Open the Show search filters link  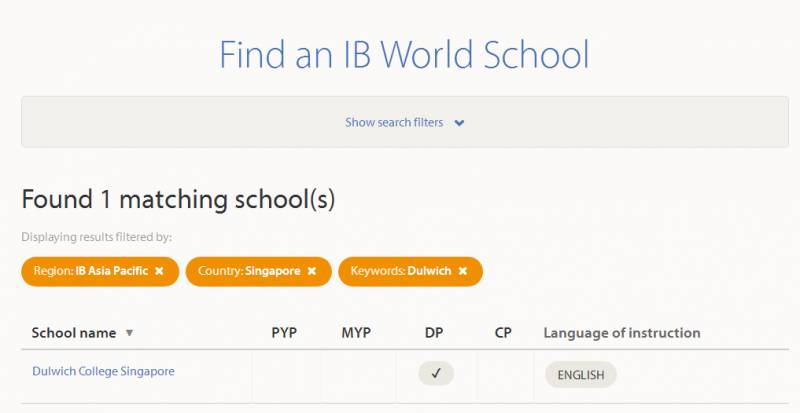coord(394,123)
